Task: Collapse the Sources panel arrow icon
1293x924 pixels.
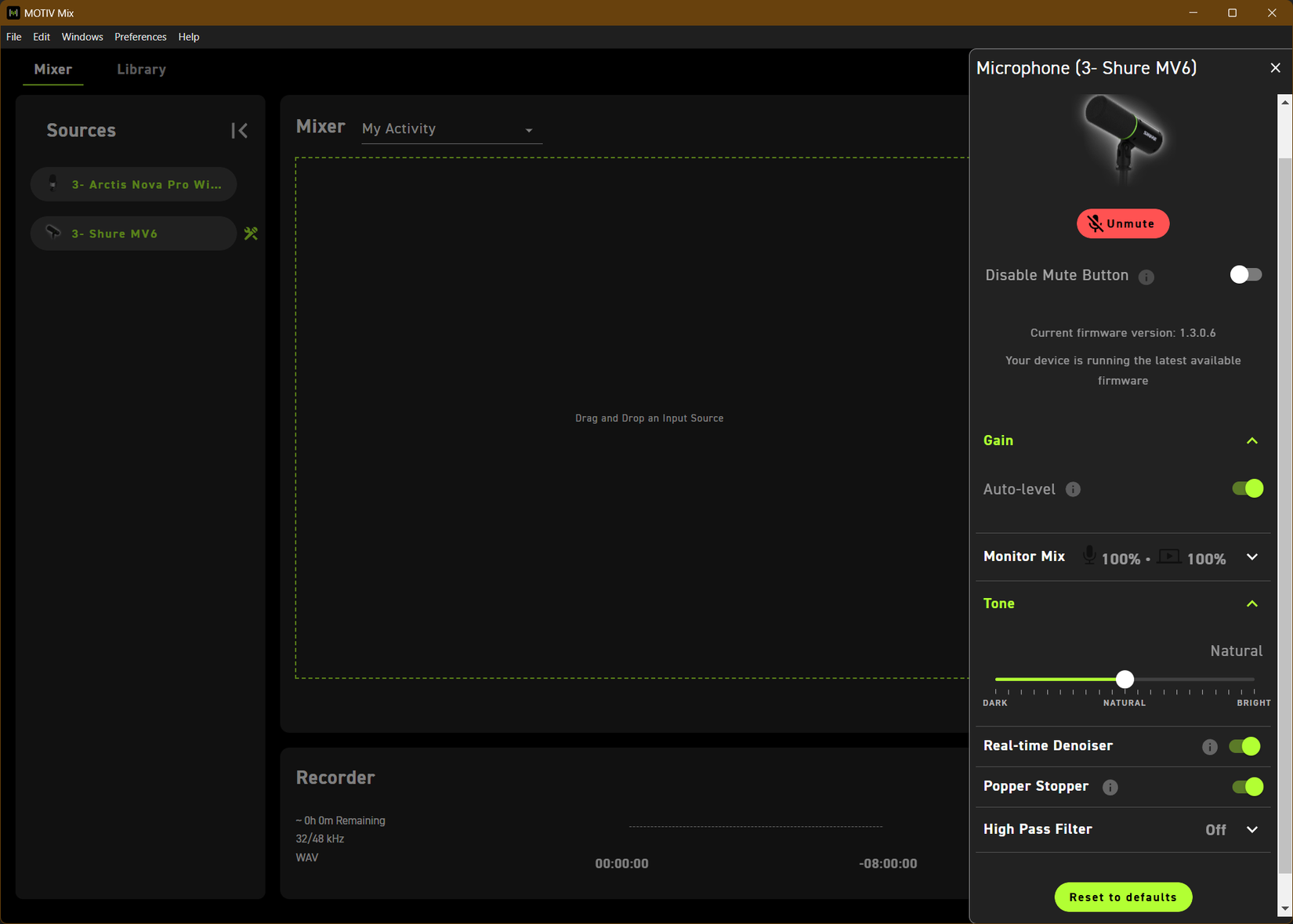Action: 240,131
